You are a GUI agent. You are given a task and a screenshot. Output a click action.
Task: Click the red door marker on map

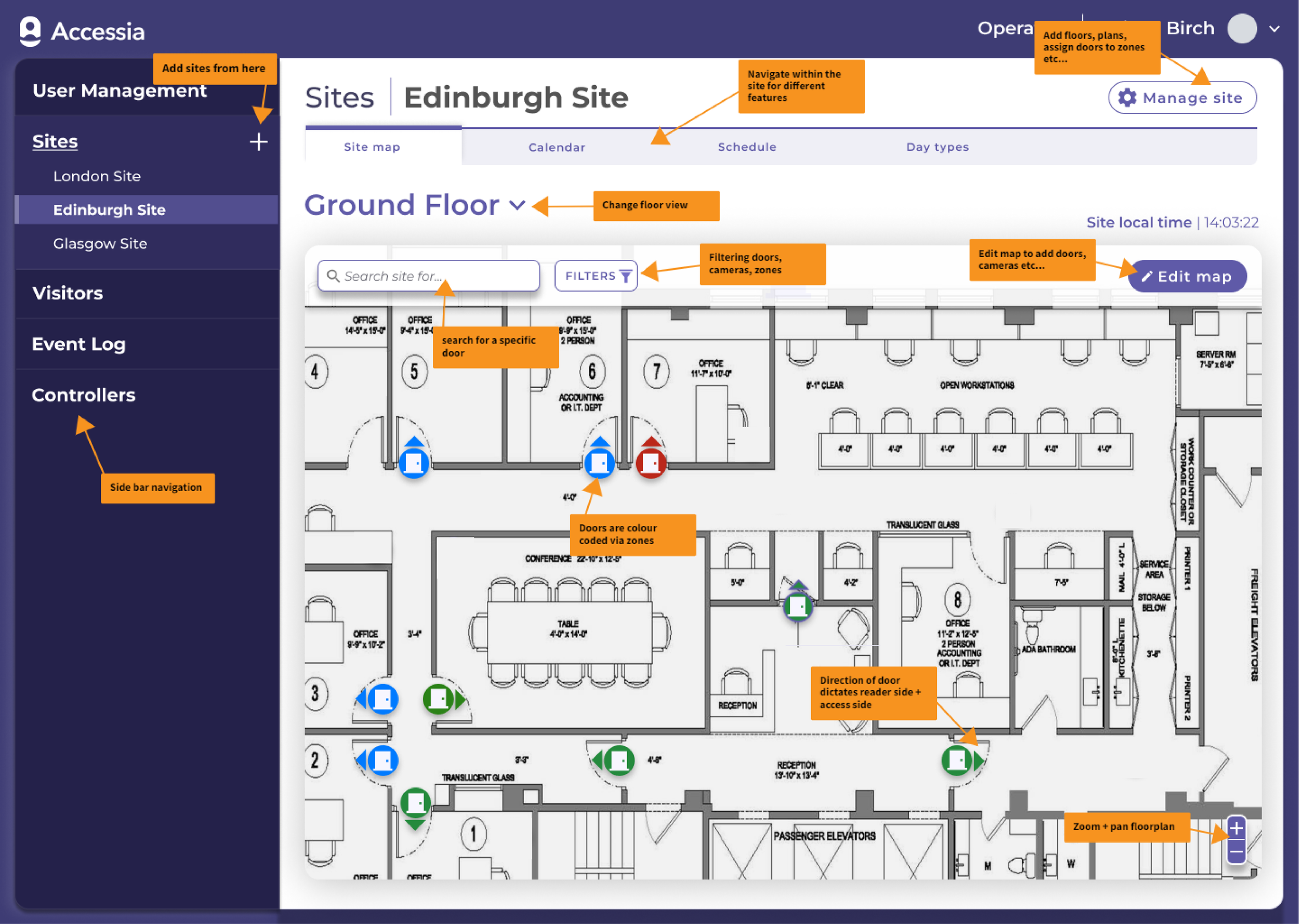[651, 463]
